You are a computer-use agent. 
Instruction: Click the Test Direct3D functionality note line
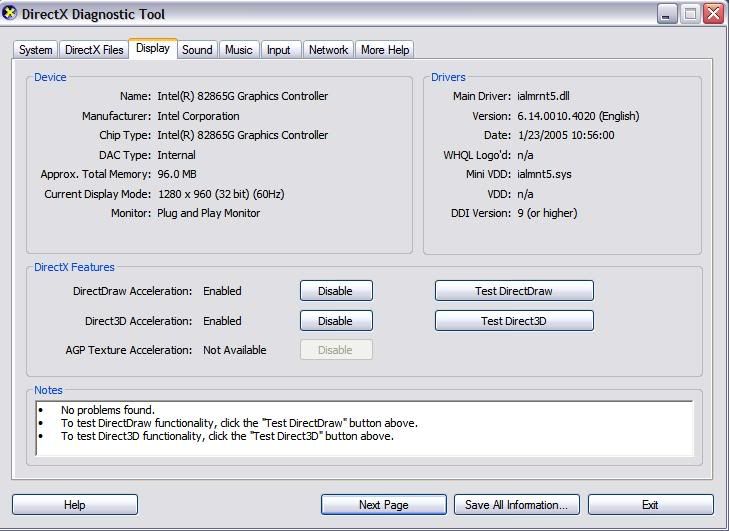(x=227, y=436)
